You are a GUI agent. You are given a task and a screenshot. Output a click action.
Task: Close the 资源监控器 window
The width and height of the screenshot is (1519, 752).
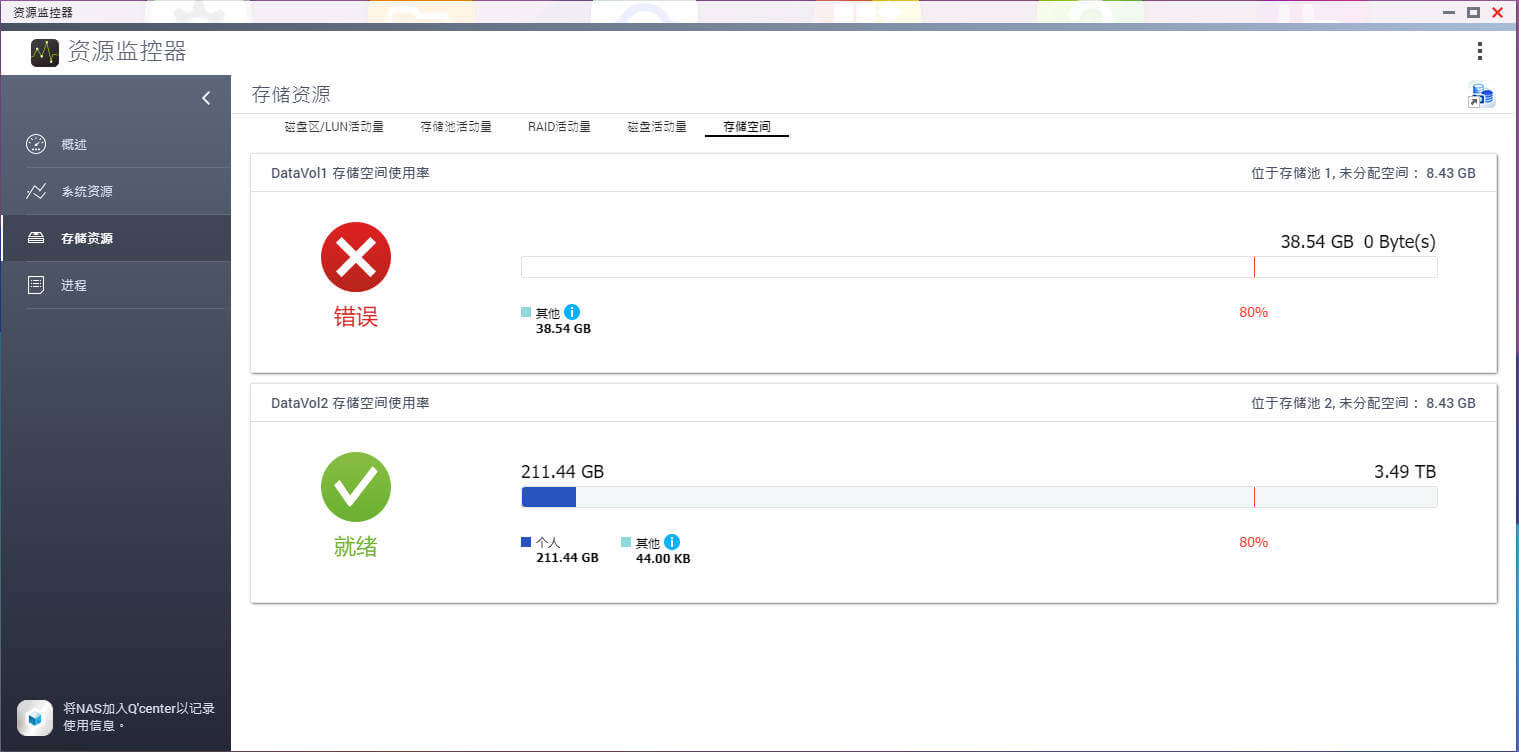click(1497, 12)
